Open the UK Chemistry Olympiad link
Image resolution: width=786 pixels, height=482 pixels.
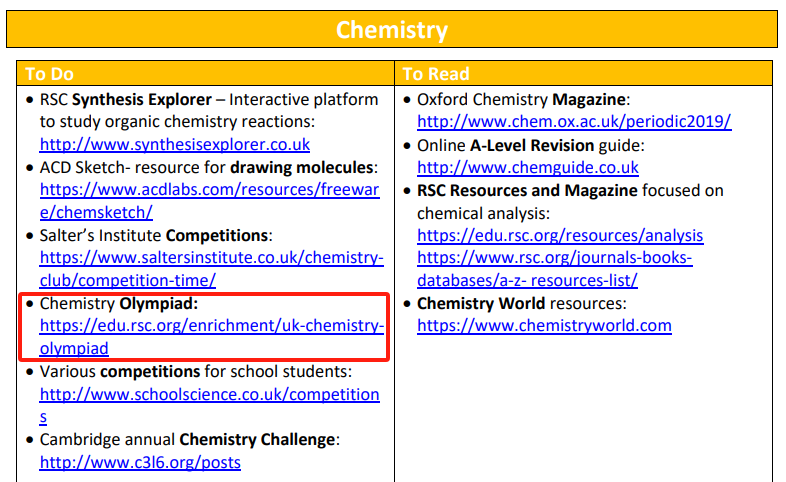(211, 326)
